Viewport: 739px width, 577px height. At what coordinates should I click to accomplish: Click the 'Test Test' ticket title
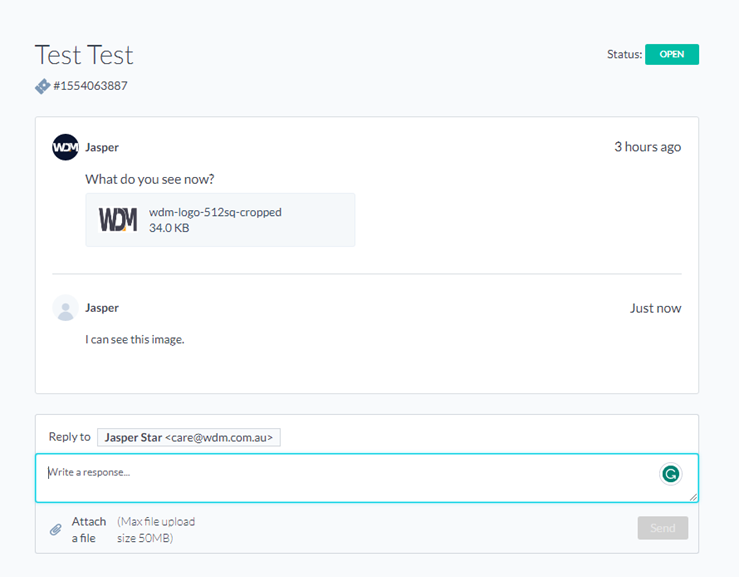coord(84,54)
